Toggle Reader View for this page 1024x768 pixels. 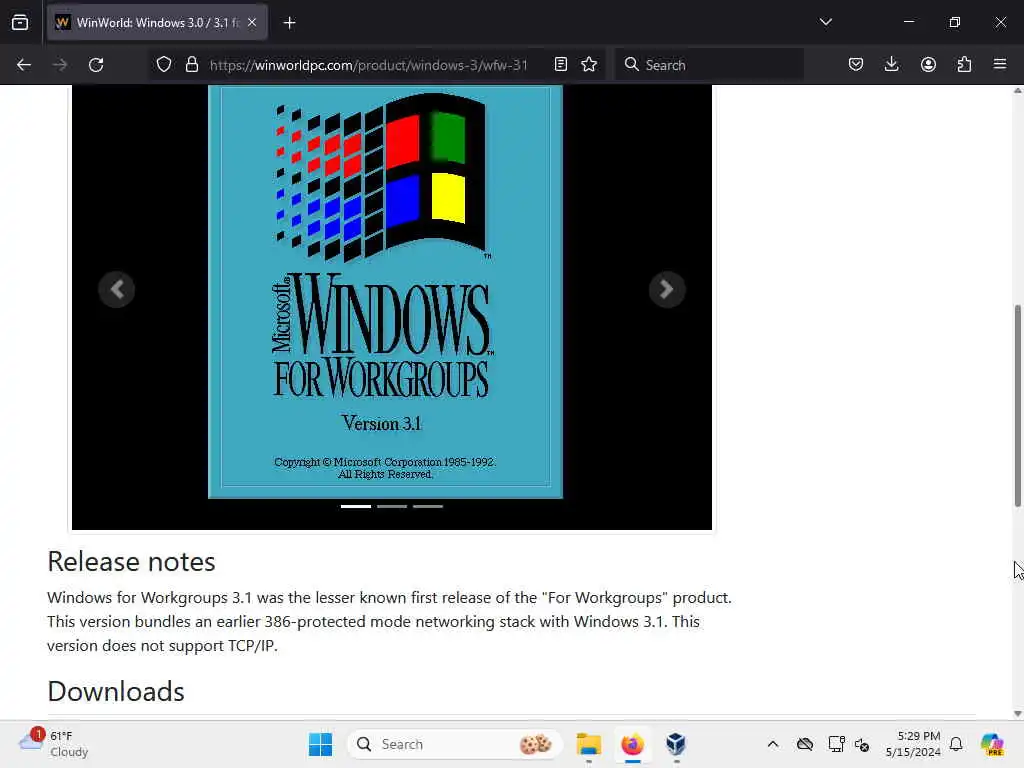[560, 65]
